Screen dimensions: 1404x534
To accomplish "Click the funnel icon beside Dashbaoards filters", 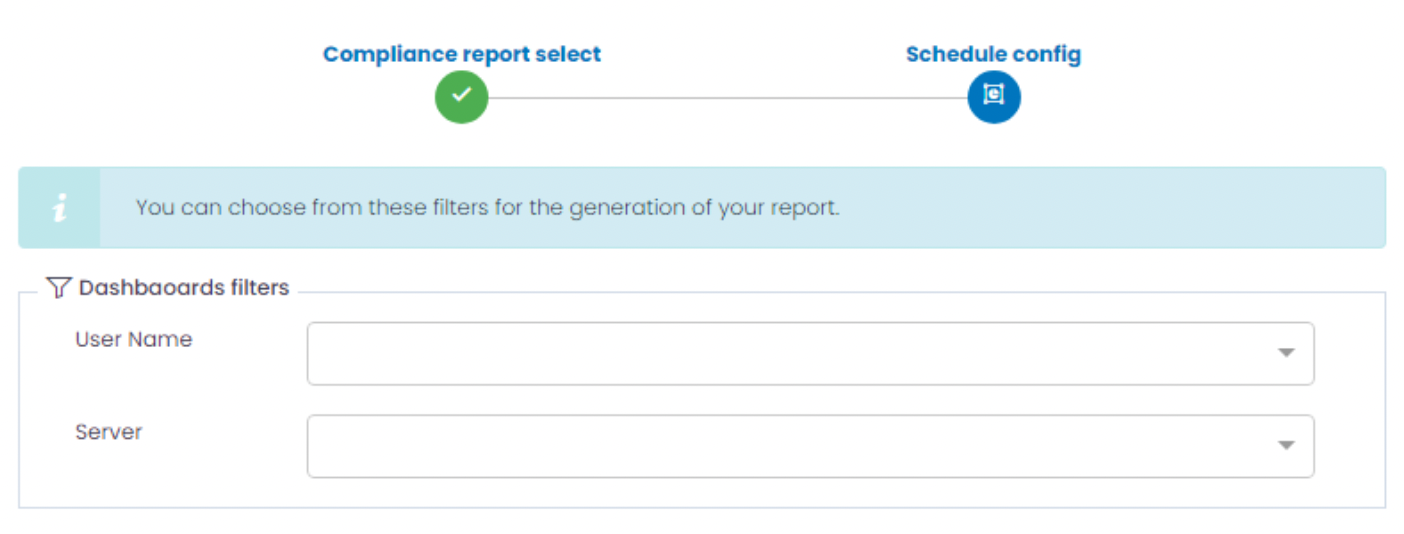I will [x=58, y=288].
